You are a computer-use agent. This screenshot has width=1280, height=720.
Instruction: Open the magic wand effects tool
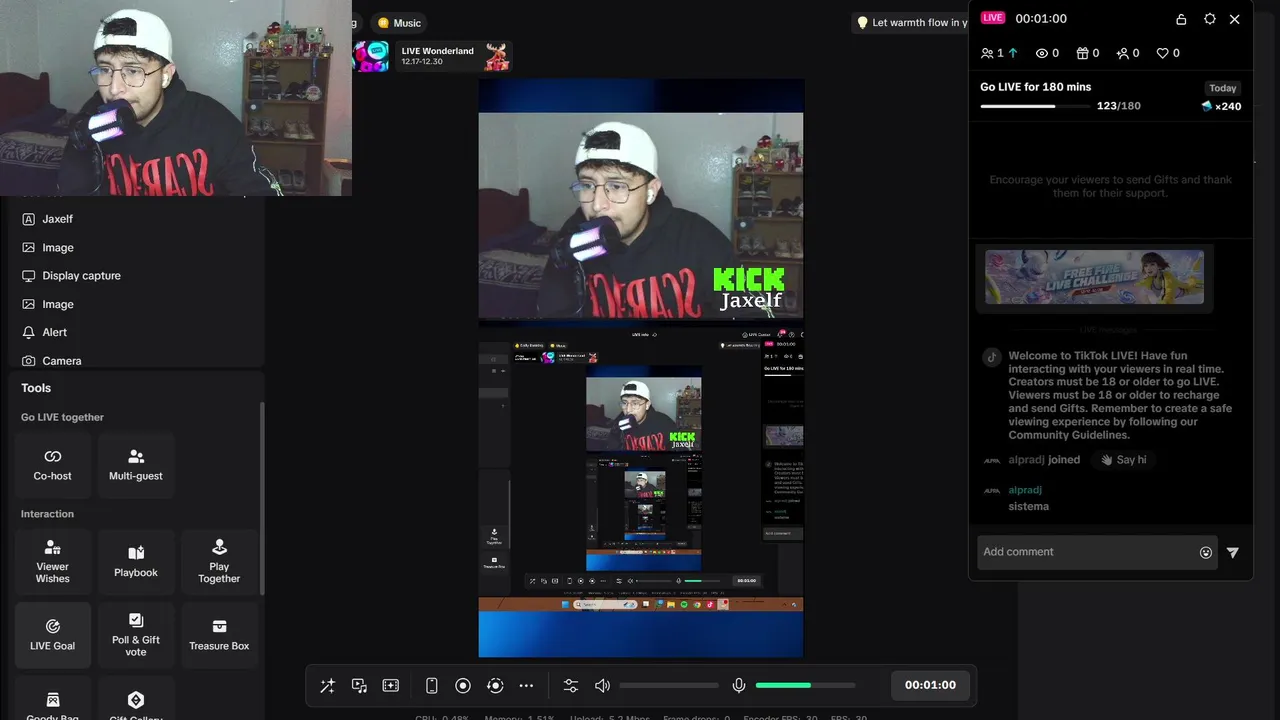tap(327, 686)
